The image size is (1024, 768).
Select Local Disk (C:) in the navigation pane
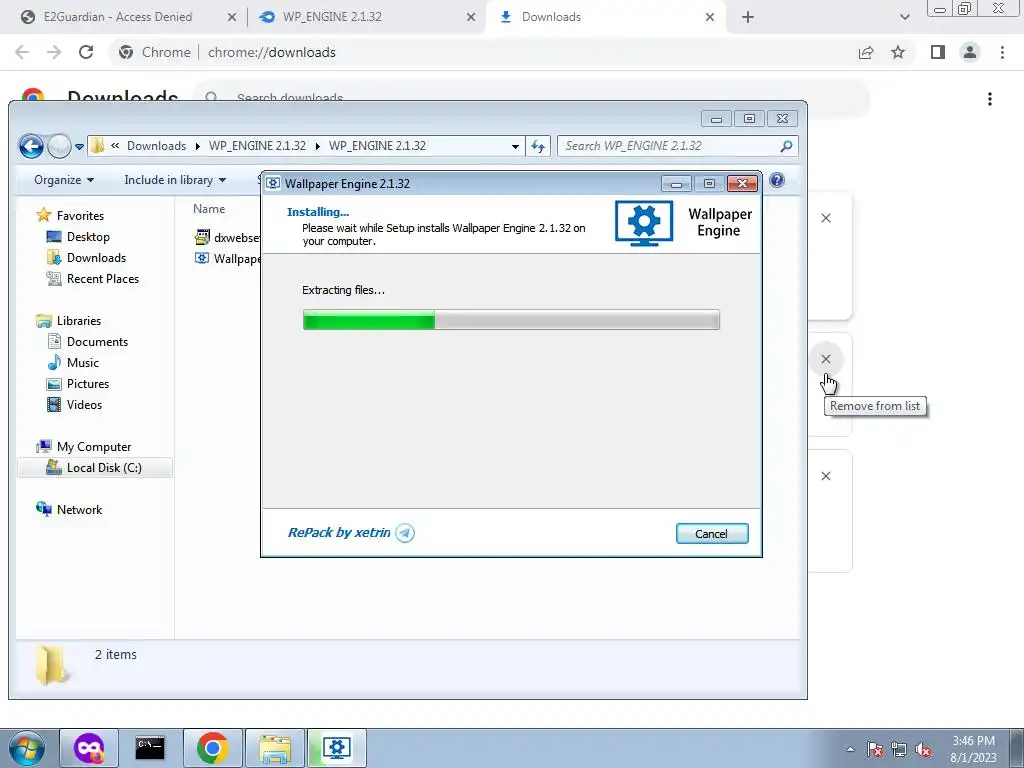coord(94,468)
